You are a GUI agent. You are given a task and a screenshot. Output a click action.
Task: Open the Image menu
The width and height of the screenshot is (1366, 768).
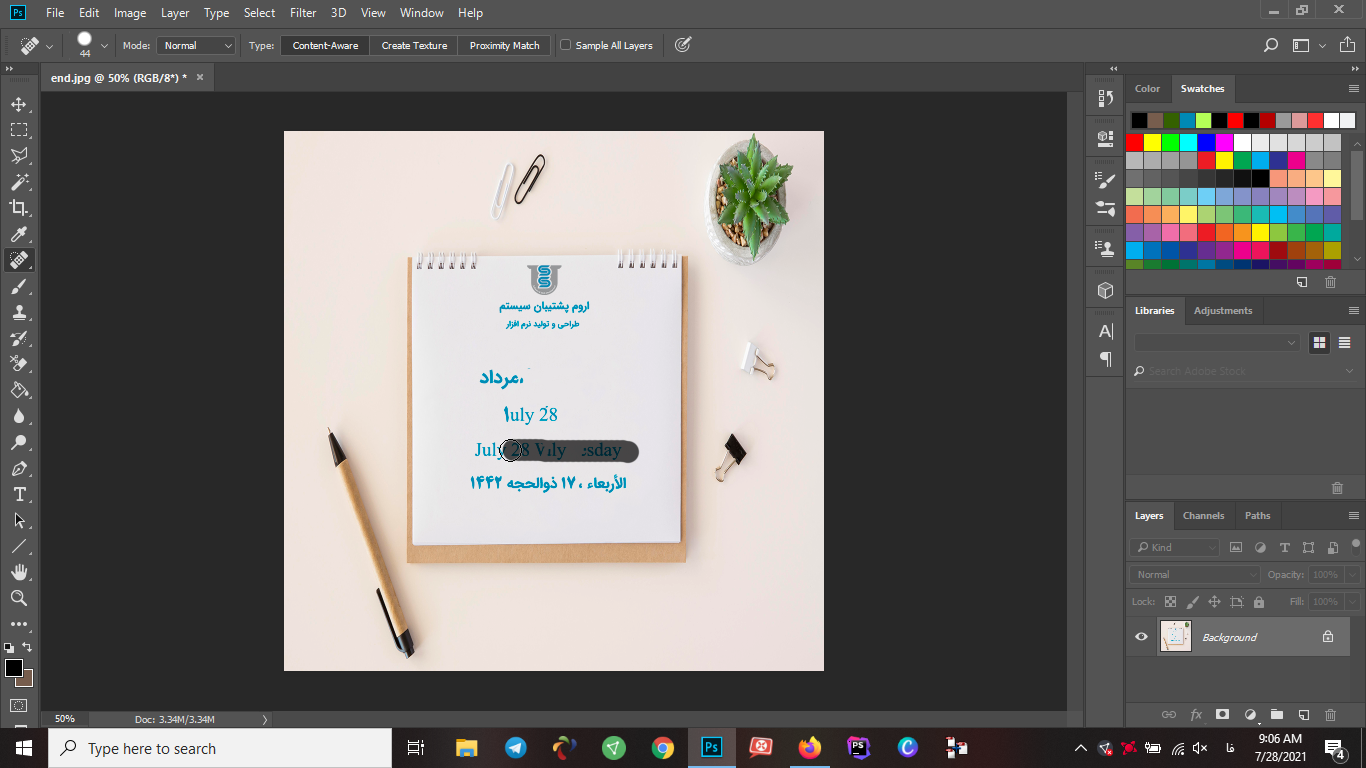point(130,13)
